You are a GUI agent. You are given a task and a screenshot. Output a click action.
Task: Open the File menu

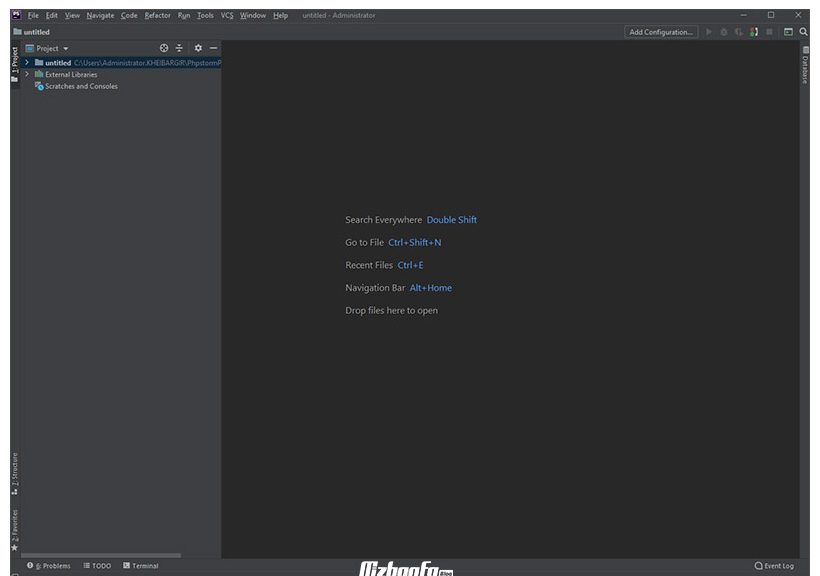tap(33, 15)
